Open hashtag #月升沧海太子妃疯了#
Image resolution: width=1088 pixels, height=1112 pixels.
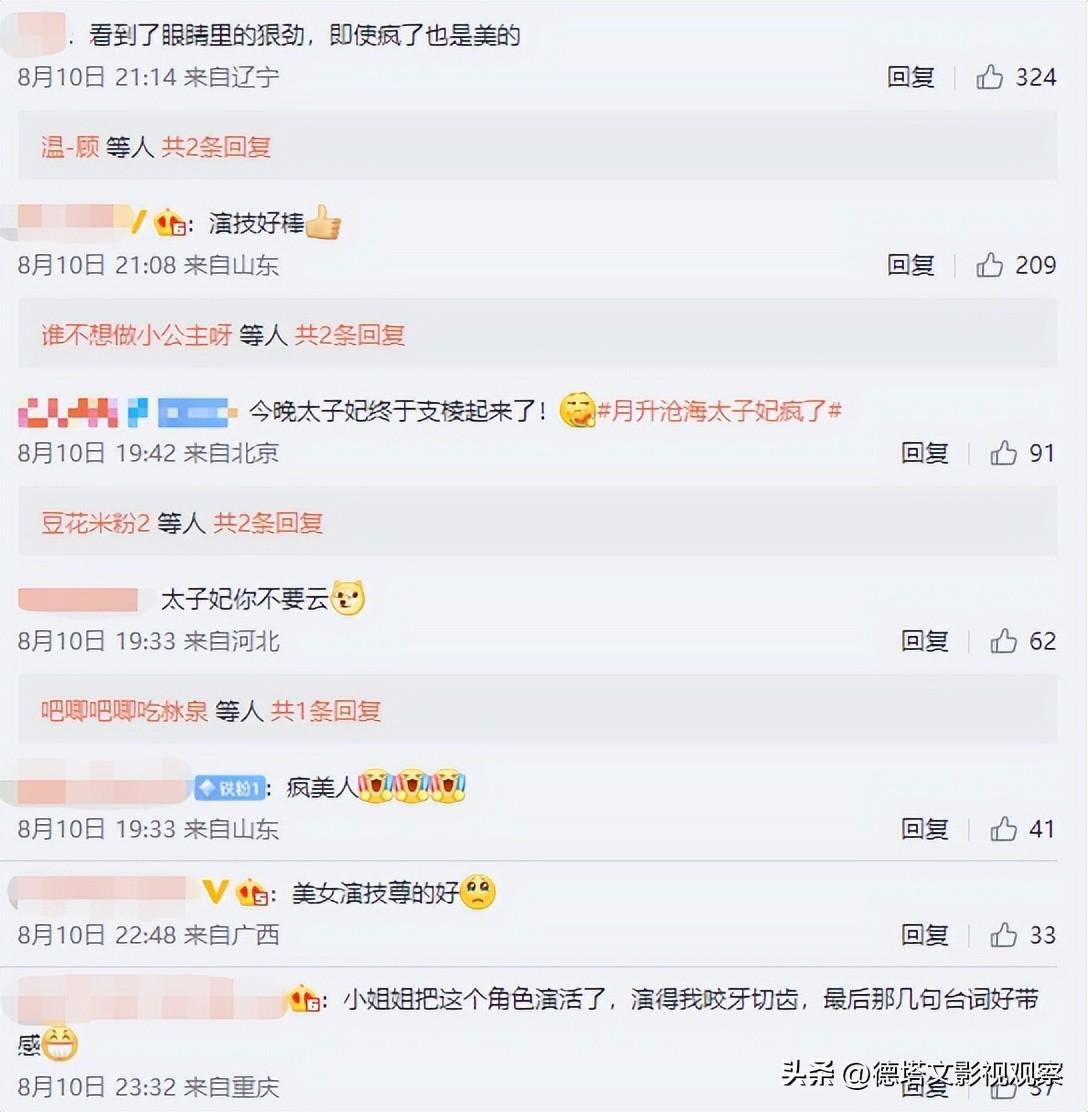719,410
